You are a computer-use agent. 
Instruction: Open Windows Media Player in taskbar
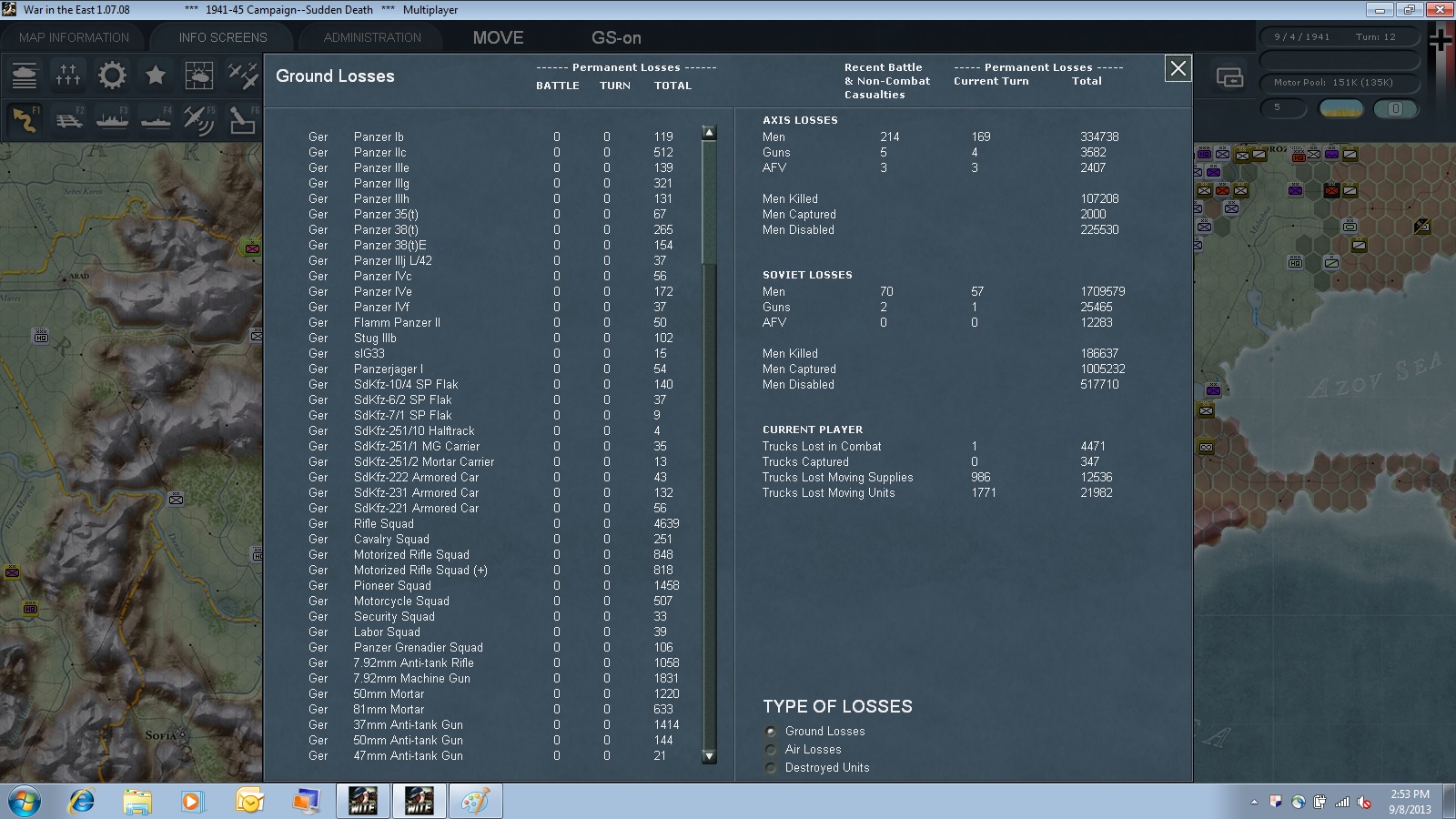point(192,802)
